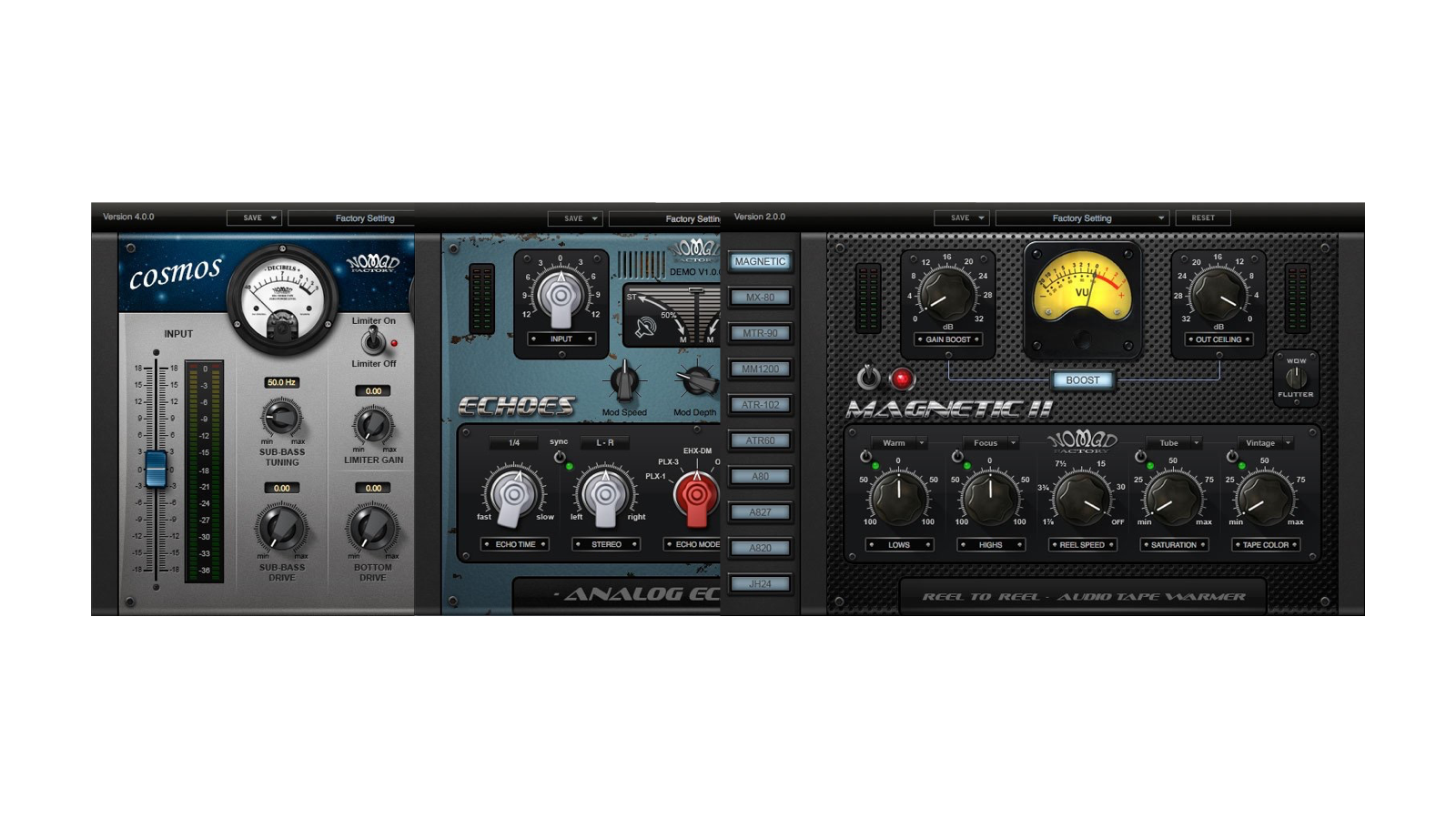
Task: Click the Cosmos decibels meter
Action: point(281,298)
